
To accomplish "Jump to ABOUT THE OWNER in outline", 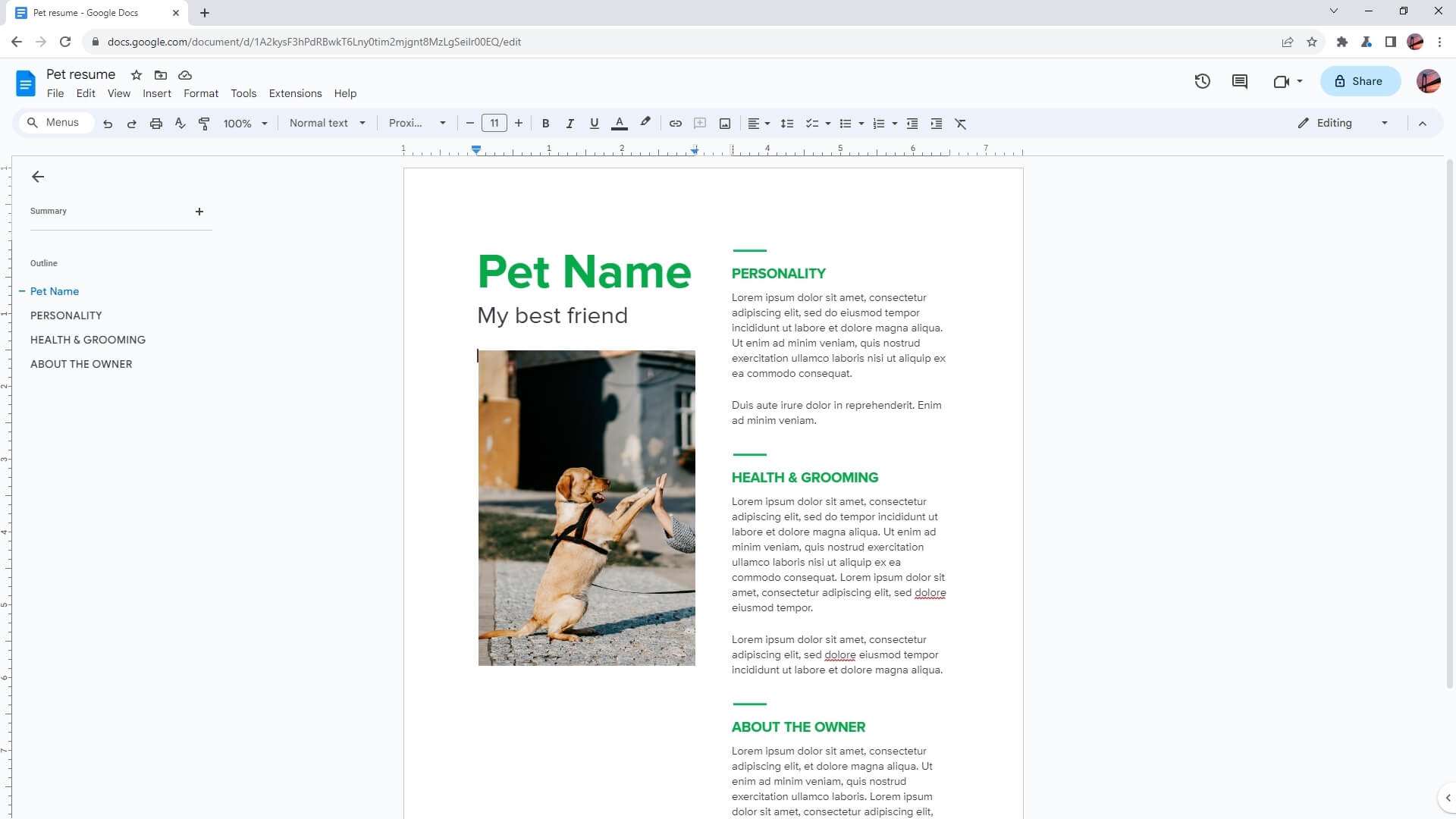I will click(81, 364).
